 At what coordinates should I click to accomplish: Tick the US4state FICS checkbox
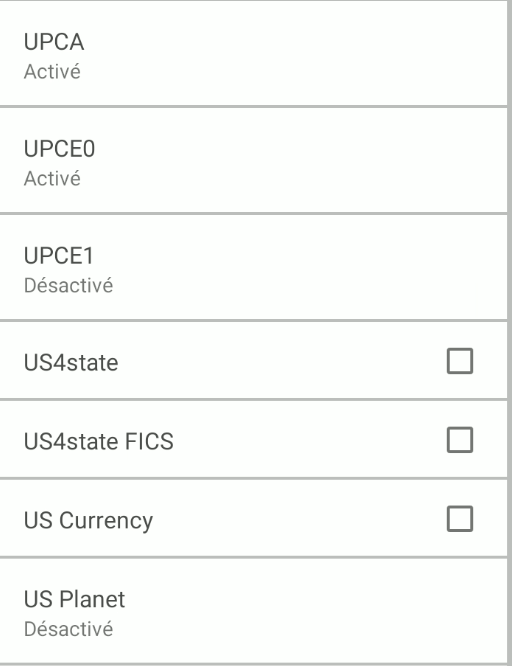460,440
